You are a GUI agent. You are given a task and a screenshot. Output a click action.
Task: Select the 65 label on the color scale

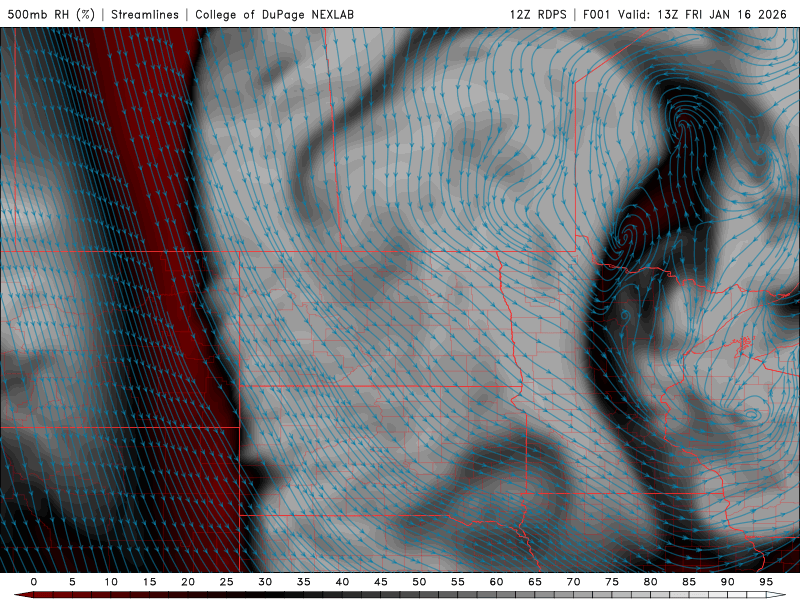click(535, 582)
